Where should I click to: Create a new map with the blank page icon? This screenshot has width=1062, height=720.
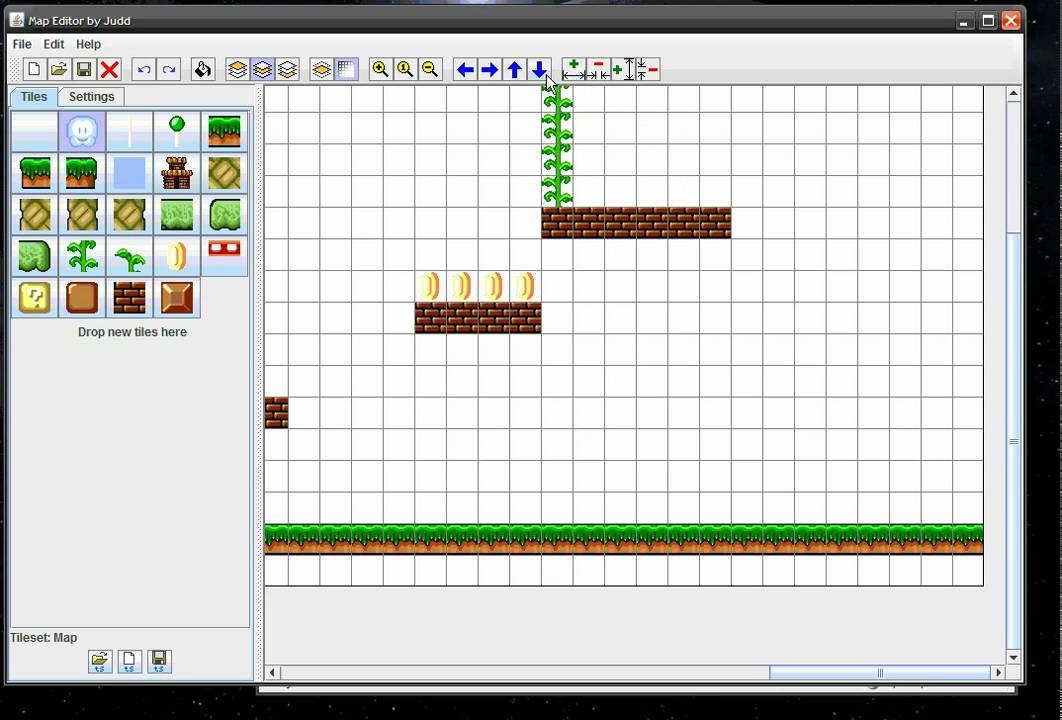[x=34, y=69]
